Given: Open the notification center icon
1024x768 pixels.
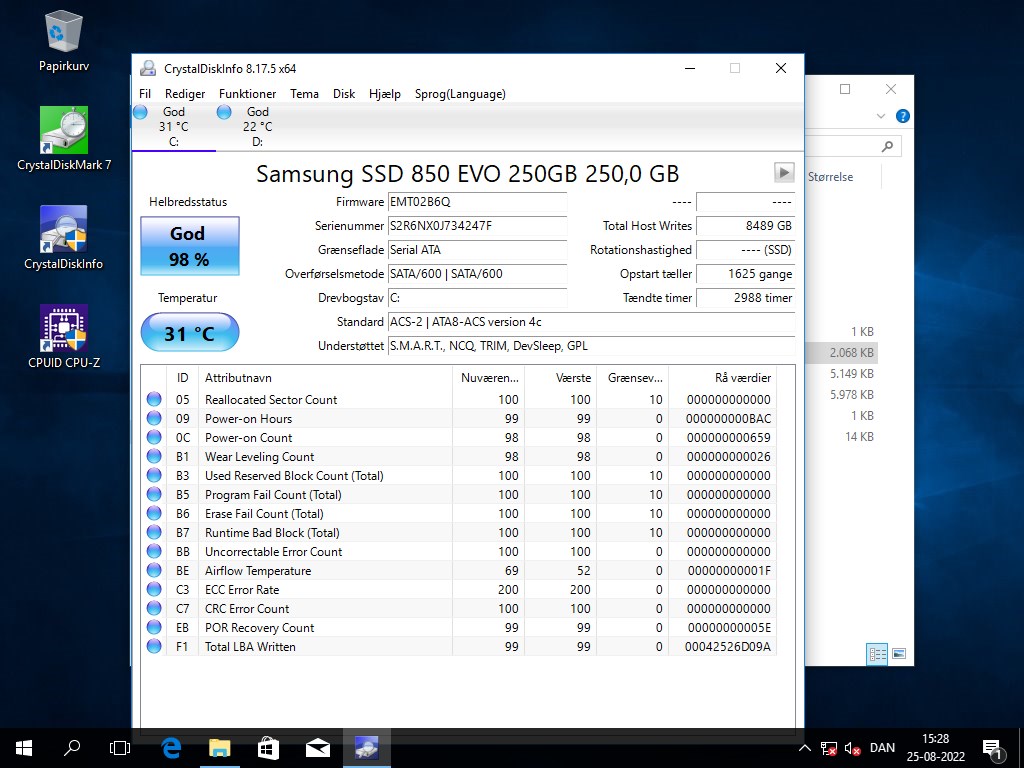Looking at the screenshot, I should pos(992,748).
